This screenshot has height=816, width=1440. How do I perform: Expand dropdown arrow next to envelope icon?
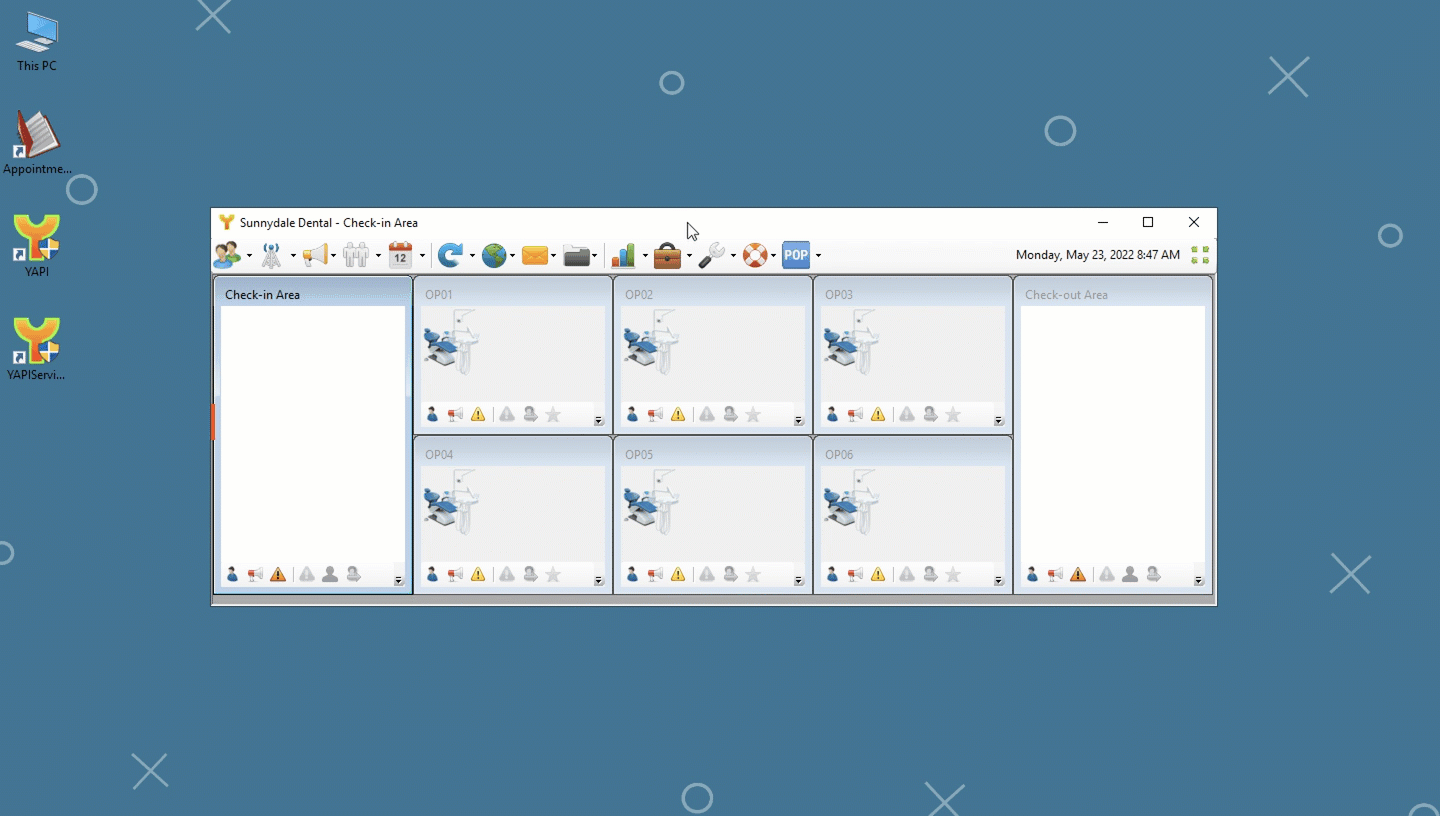553,257
